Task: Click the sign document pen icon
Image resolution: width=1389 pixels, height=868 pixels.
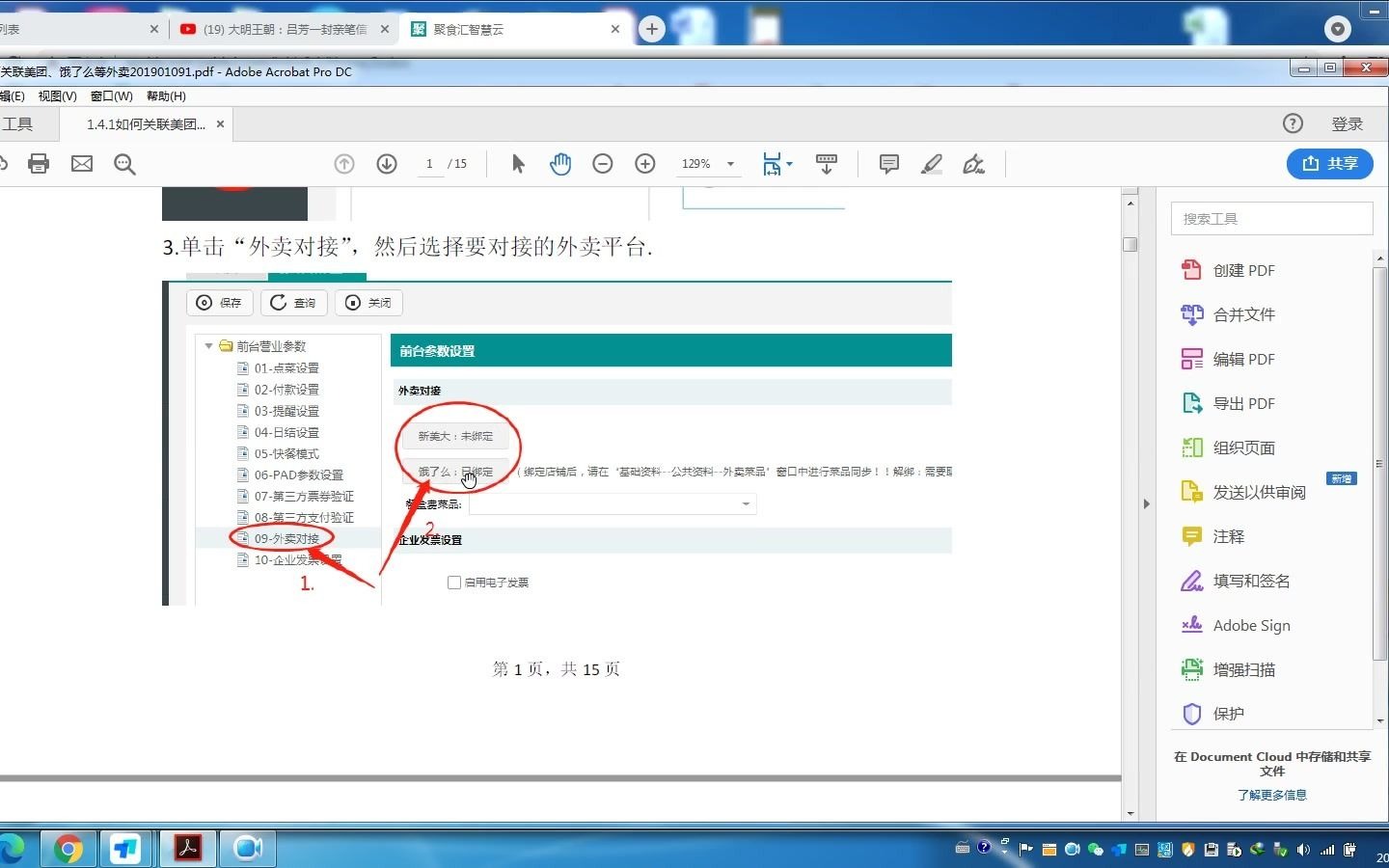Action: pos(974,164)
